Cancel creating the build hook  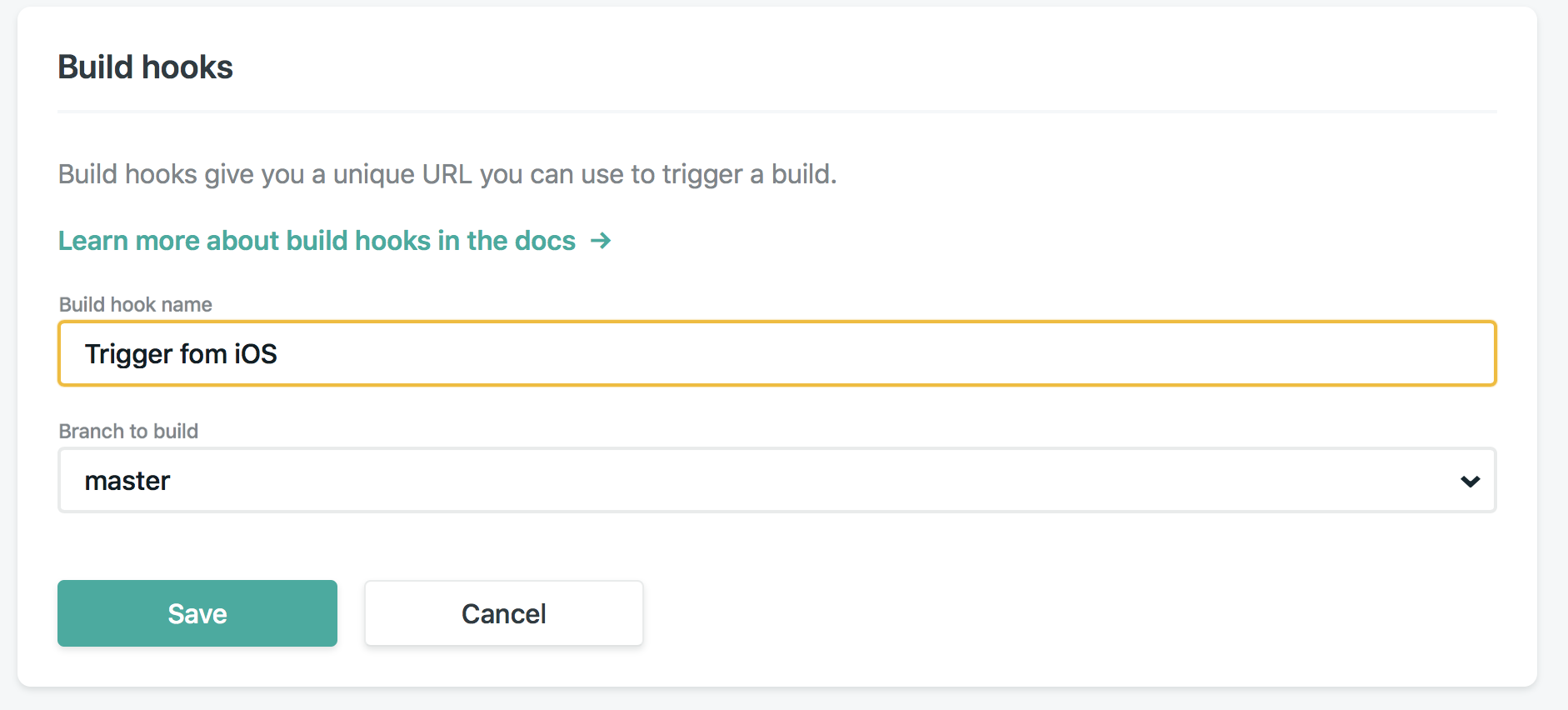503,613
